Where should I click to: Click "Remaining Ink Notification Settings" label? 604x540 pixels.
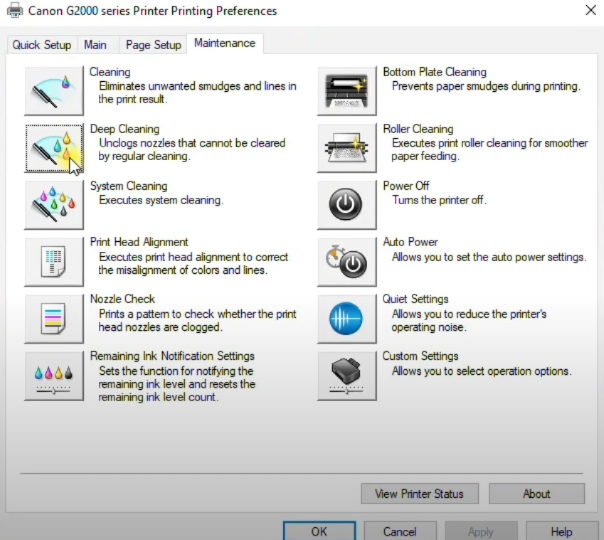tap(172, 356)
